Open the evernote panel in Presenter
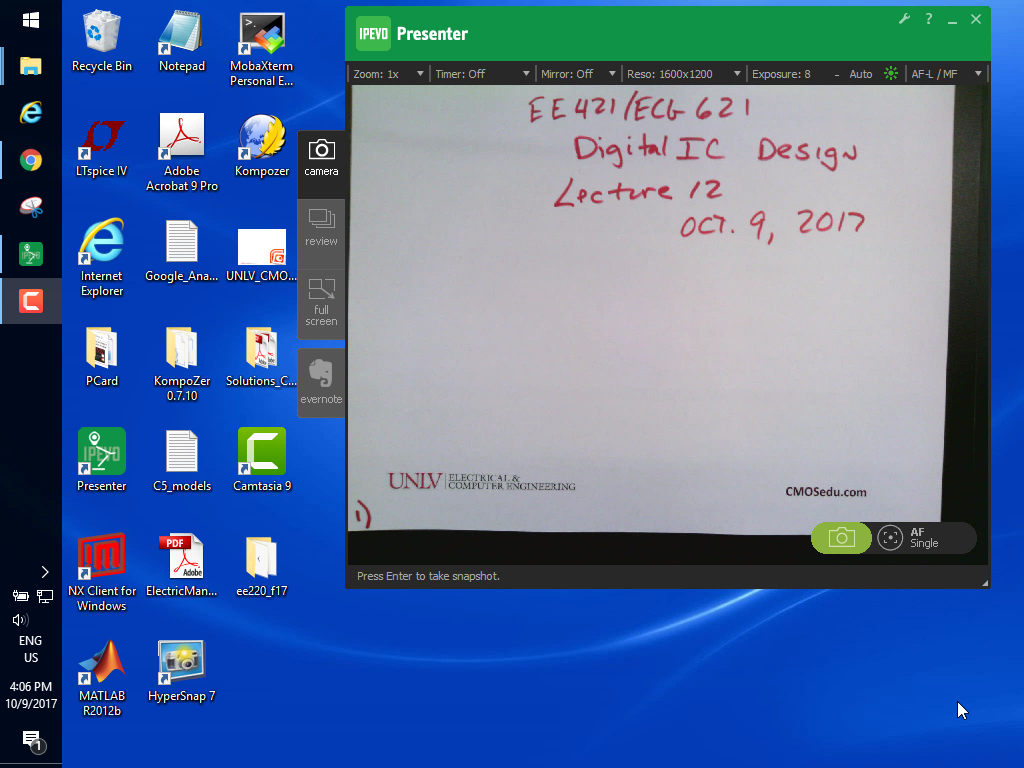 tap(321, 382)
